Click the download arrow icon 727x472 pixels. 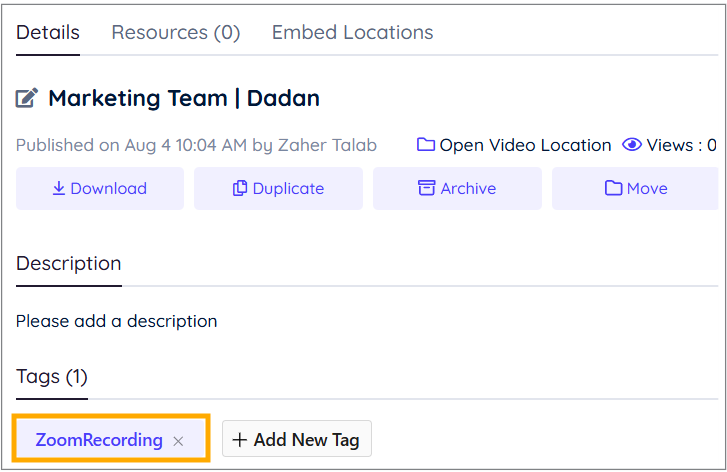59,188
